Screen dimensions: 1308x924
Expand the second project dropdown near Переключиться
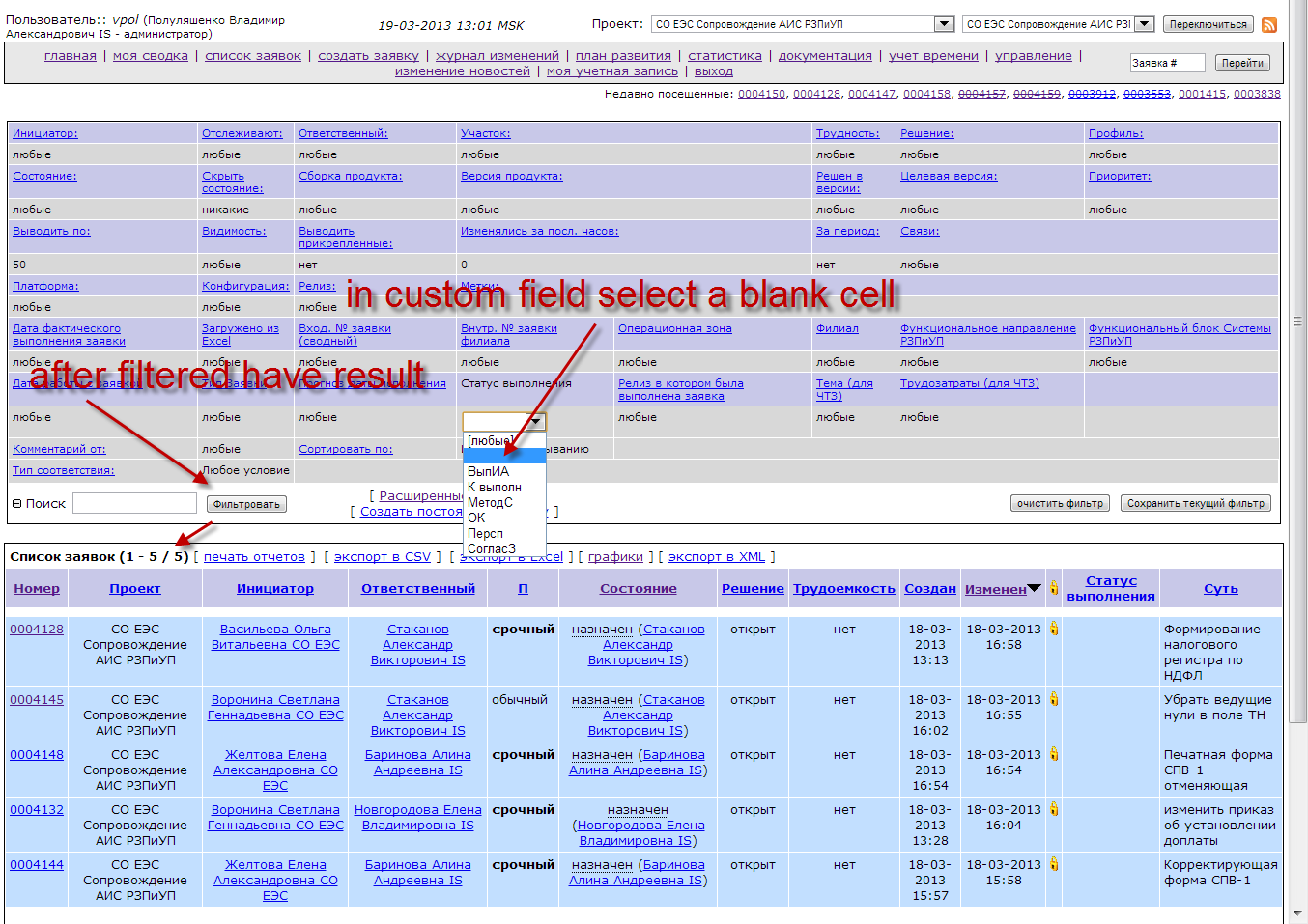coord(1144,24)
